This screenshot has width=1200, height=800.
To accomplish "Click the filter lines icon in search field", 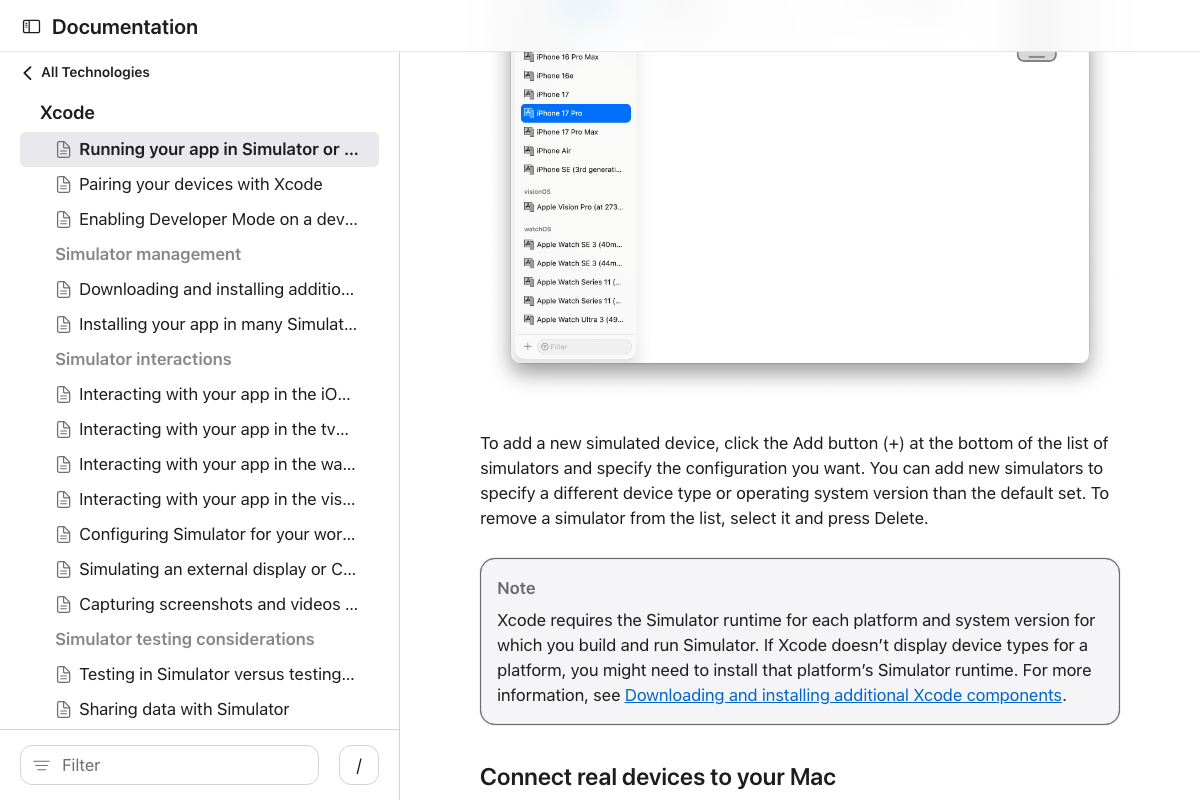I will pyautogui.click(x=41, y=765).
